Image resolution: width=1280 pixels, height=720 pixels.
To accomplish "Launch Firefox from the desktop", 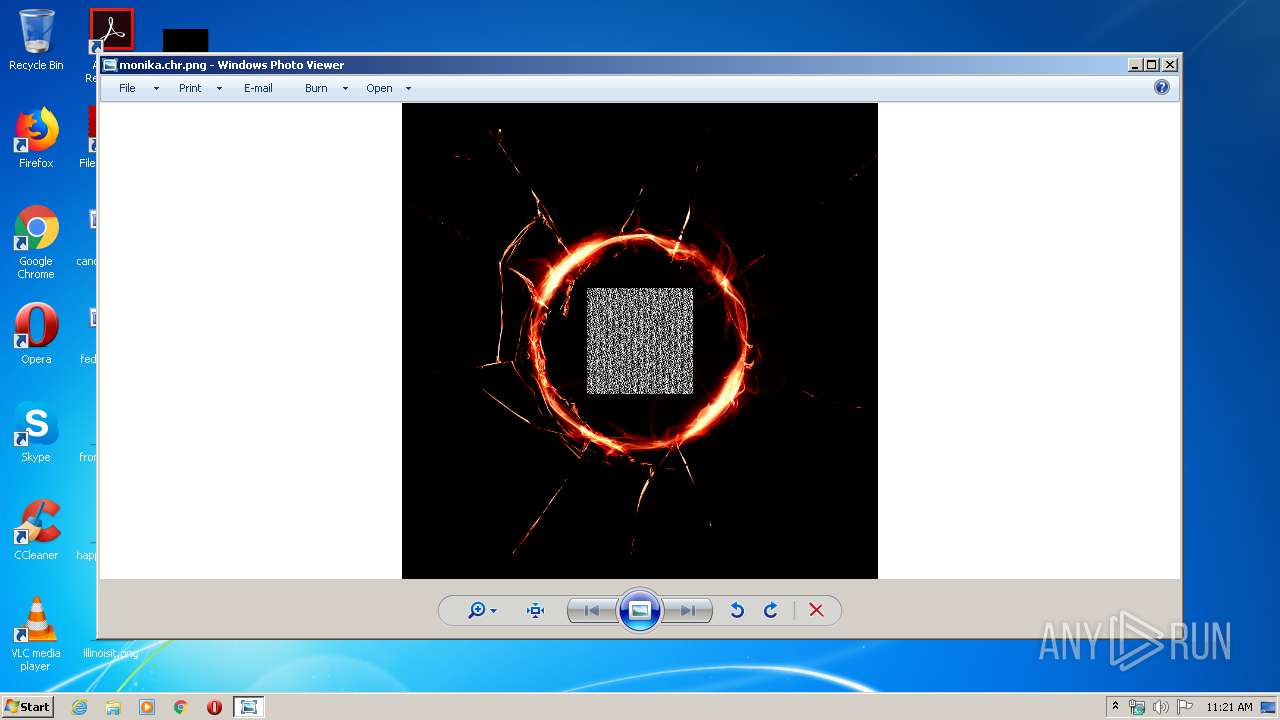I will click(36, 138).
